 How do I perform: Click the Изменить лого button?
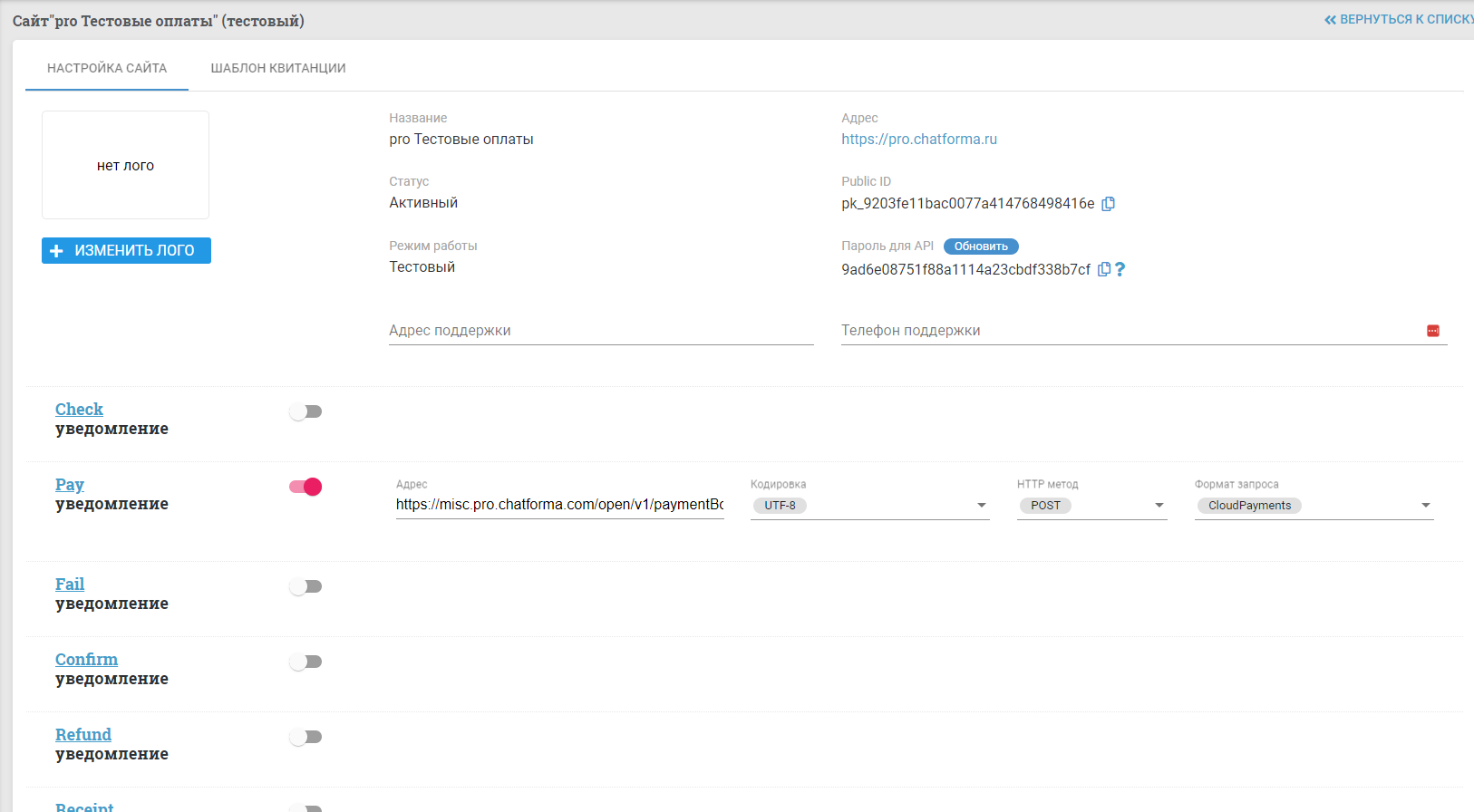pos(126,251)
